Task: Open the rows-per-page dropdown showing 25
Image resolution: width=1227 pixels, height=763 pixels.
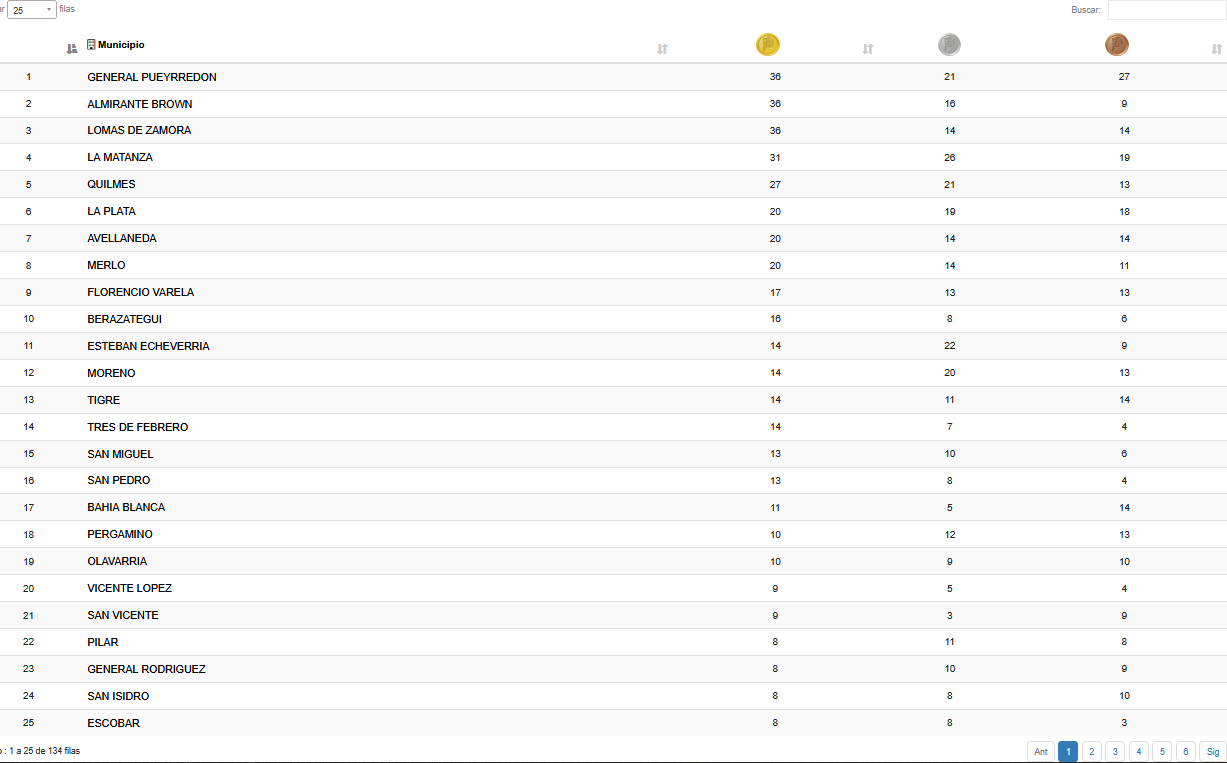Action: point(32,10)
